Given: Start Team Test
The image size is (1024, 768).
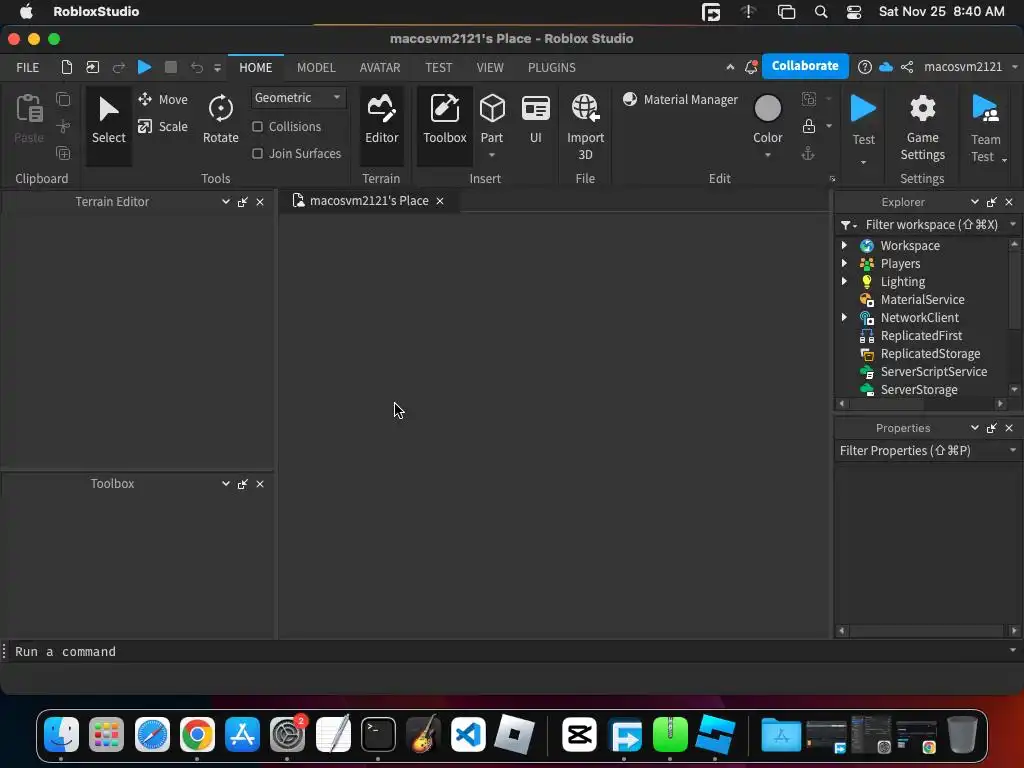Looking at the screenshot, I should coord(985,128).
